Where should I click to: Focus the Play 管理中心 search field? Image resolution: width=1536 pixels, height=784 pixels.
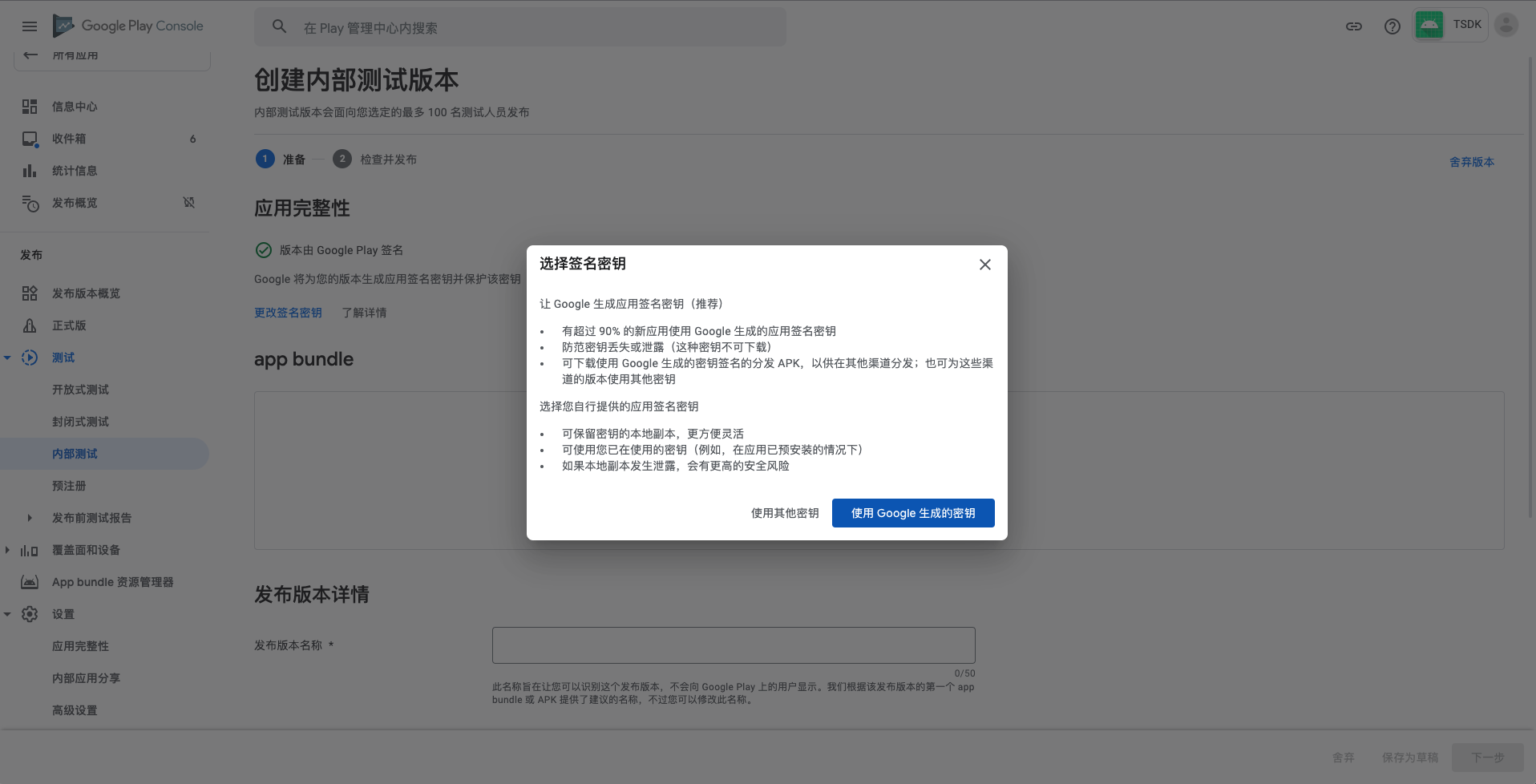(520, 27)
